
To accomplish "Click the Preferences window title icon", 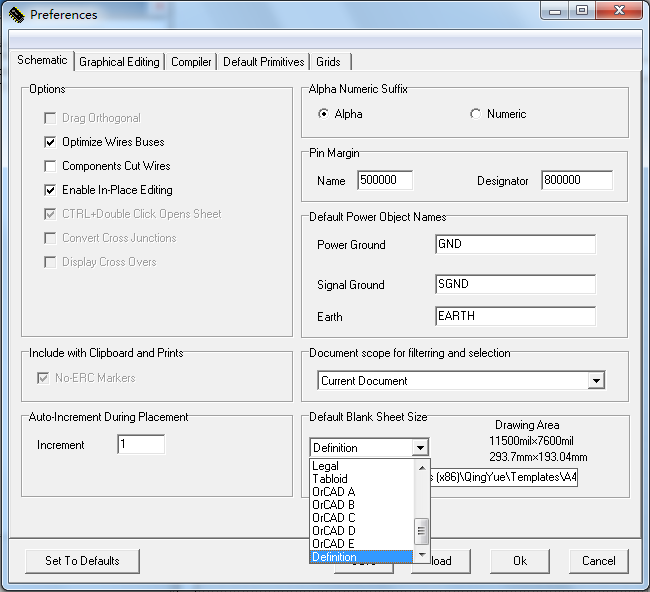I will (x=16, y=14).
